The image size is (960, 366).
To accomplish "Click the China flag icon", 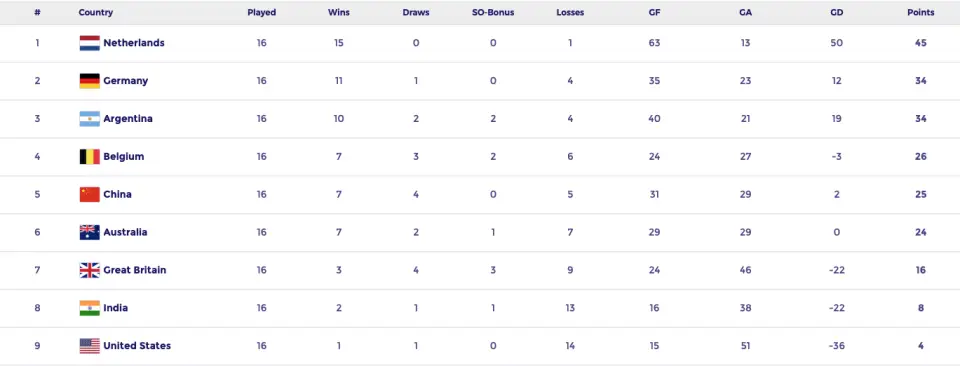I will (89, 195).
